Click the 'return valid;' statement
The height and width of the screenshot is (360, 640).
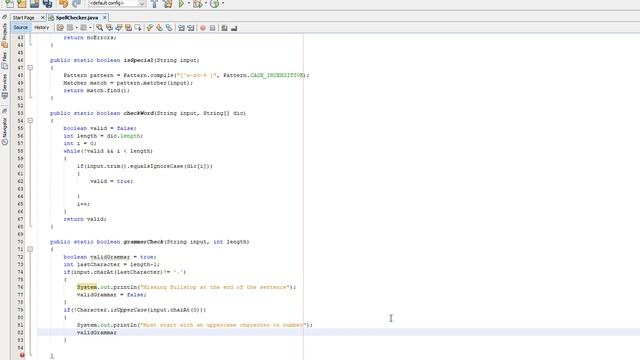(85, 219)
